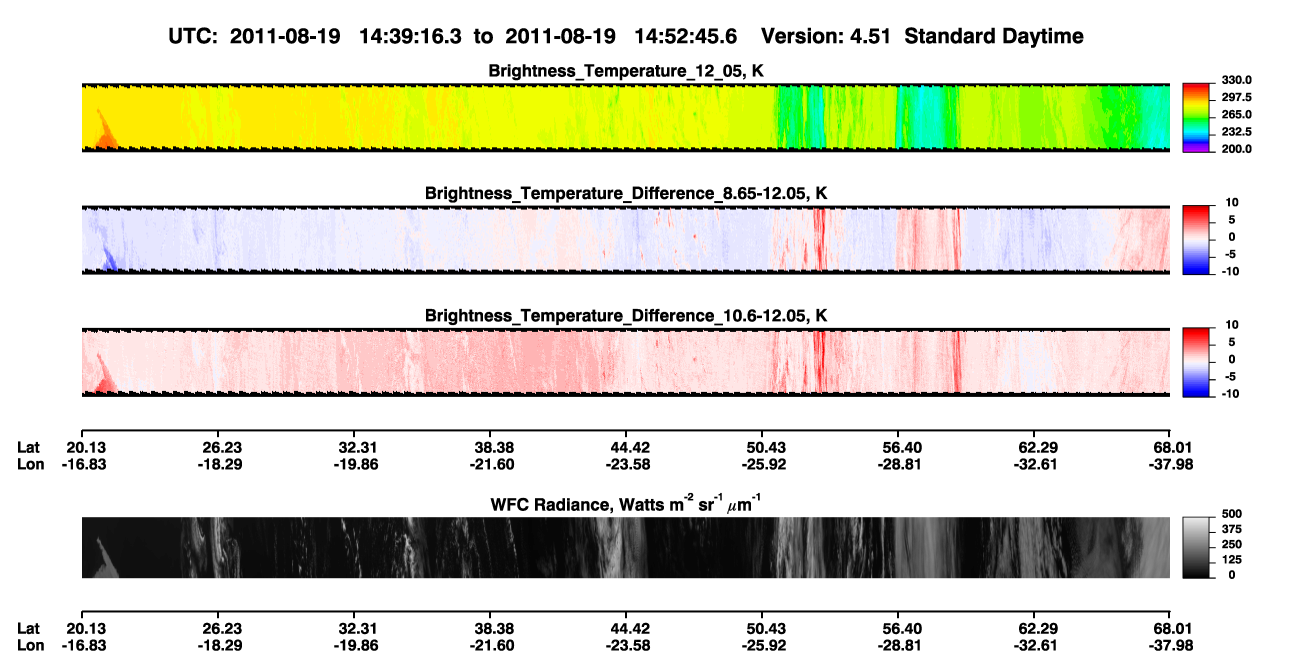Click the blue-red color bar beside the 8.65-12.05 panel
Image resolution: width=1300 pixels, height=667 pixels.
tap(1194, 239)
